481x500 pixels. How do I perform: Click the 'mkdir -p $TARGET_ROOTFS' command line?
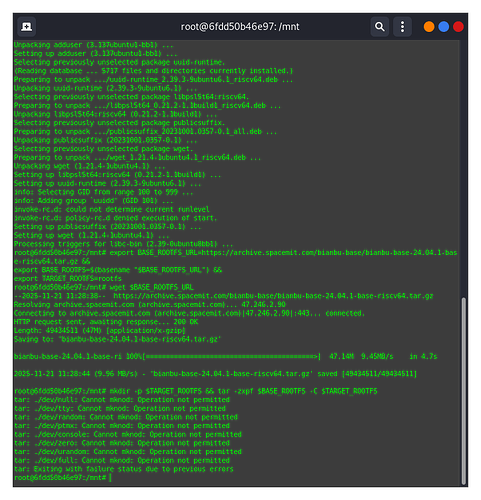196,391
